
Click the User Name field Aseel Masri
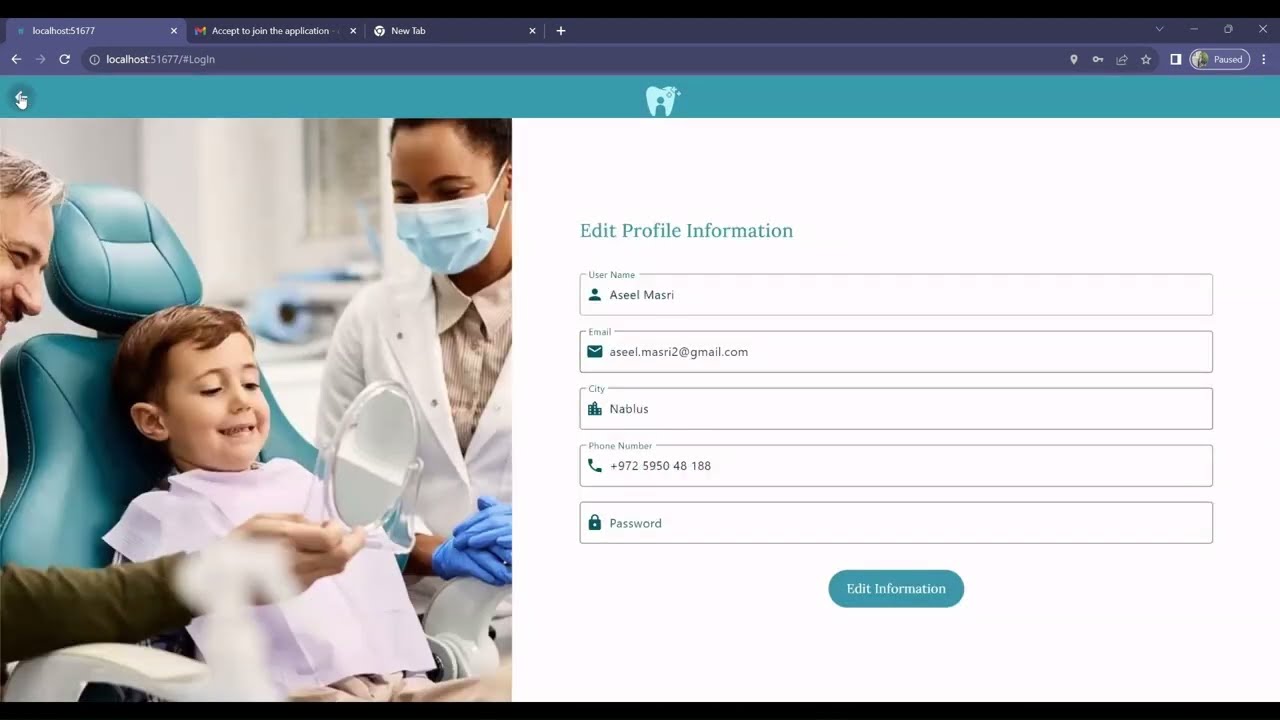[x=896, y=295]
